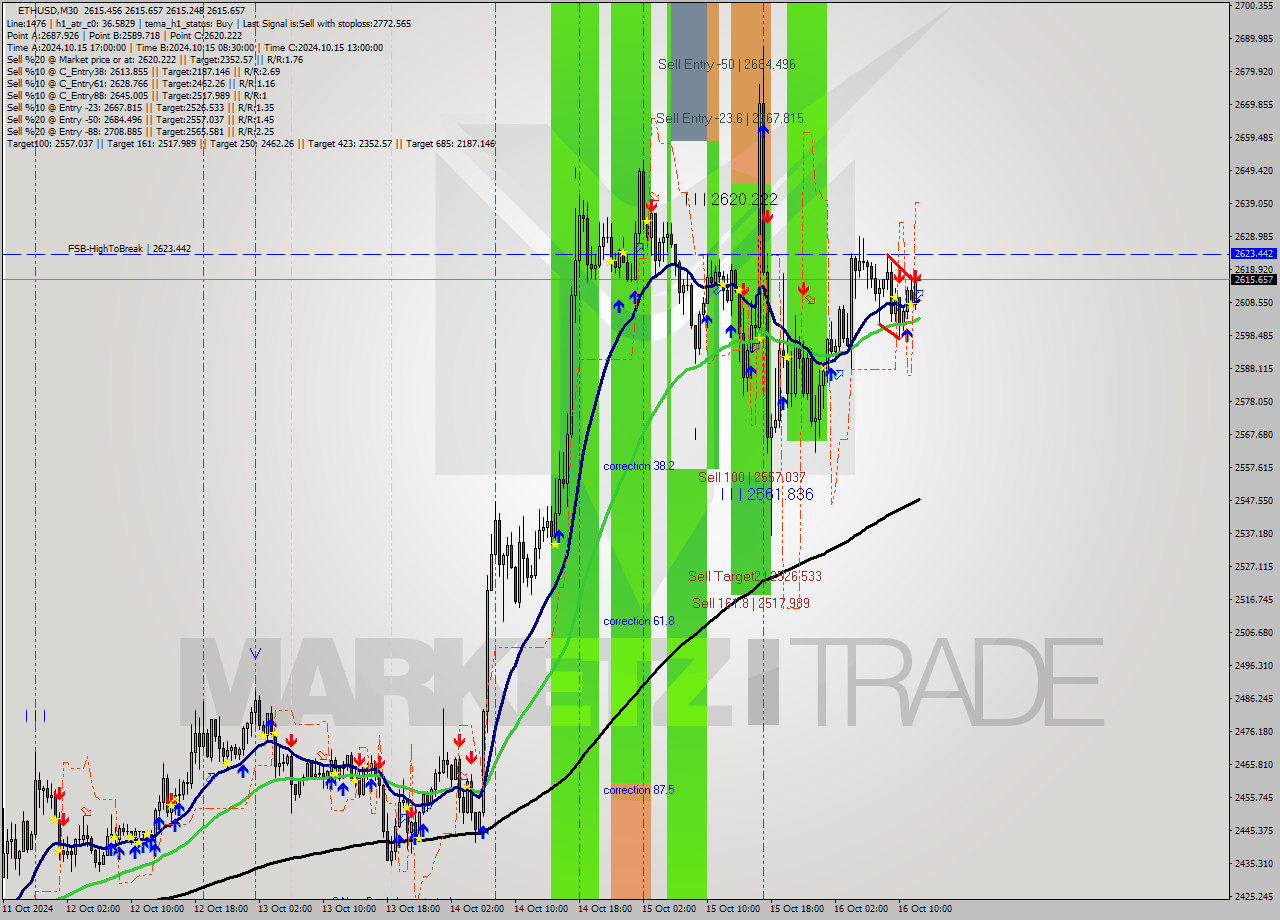Click 2425.245 on the price axis
Screen dimensions: 1280x920
coord(1254,897)
